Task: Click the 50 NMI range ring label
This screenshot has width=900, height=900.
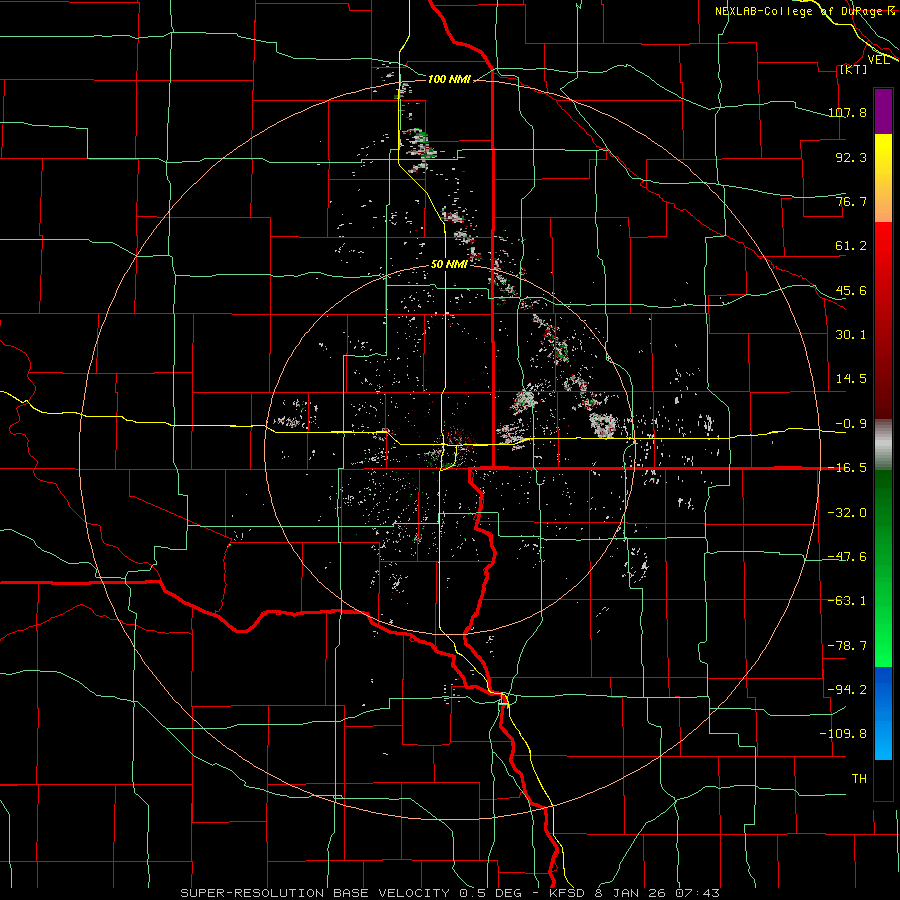Action: pos(449,264)
